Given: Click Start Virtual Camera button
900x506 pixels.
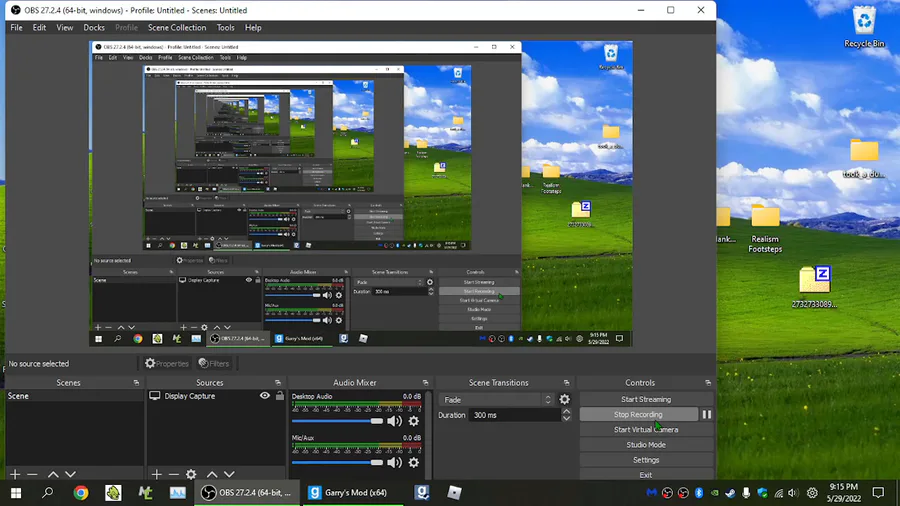Looking at the screenshot, I should [x=646, y=430].
